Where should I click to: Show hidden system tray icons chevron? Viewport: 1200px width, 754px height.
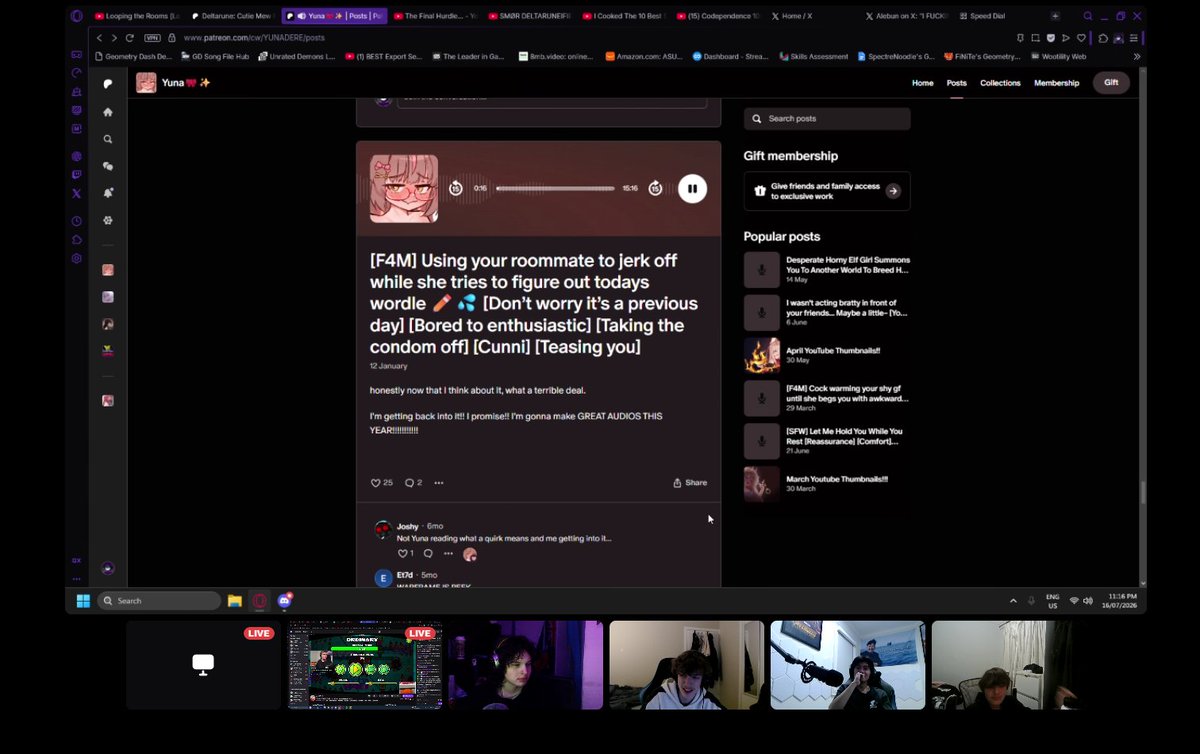pos(1013,601)
